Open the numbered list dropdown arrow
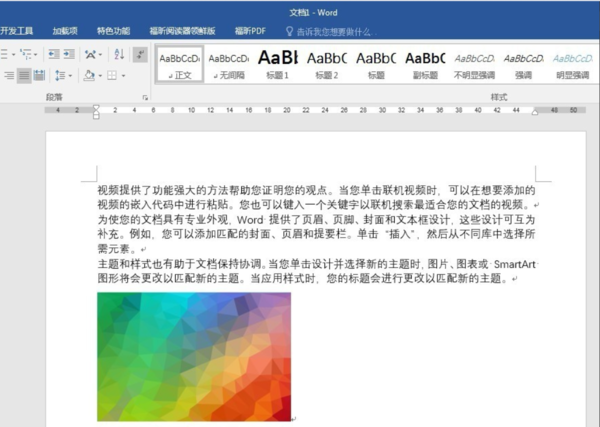Viewport: 600px width, 427px height. coord(13,55)
